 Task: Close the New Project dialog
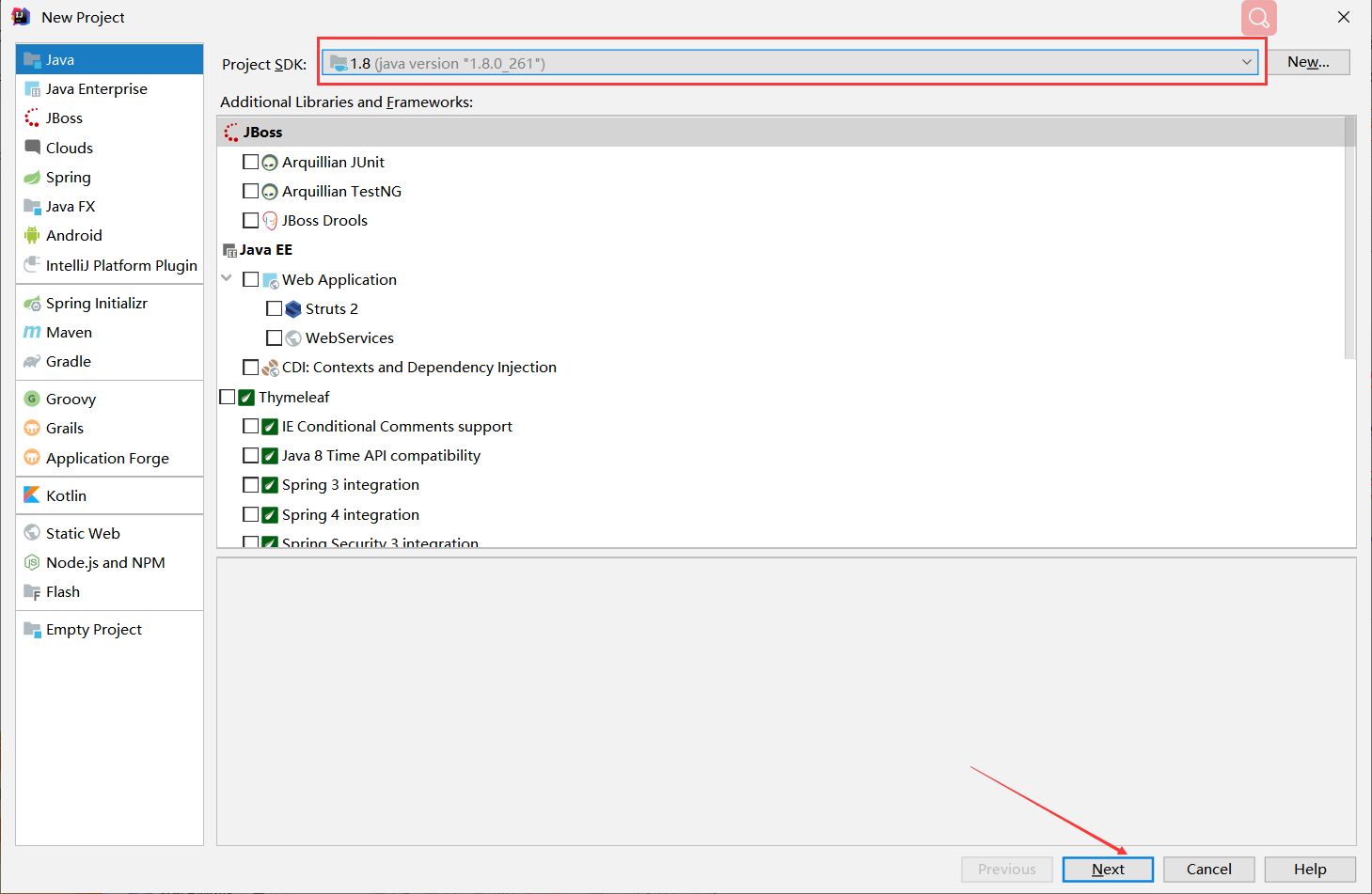(1344, 17)
